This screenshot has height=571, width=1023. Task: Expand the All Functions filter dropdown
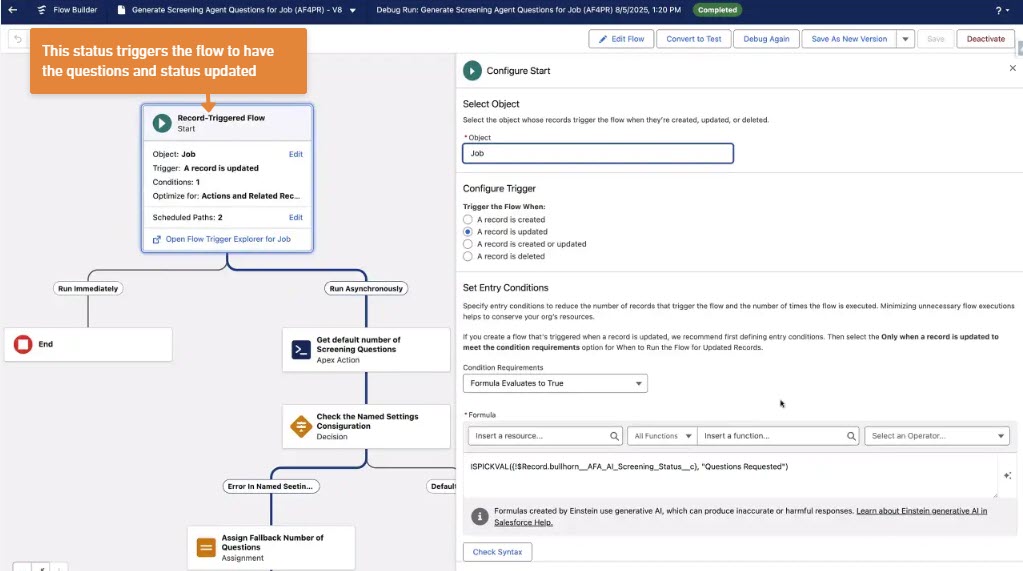tap(663, 436)
